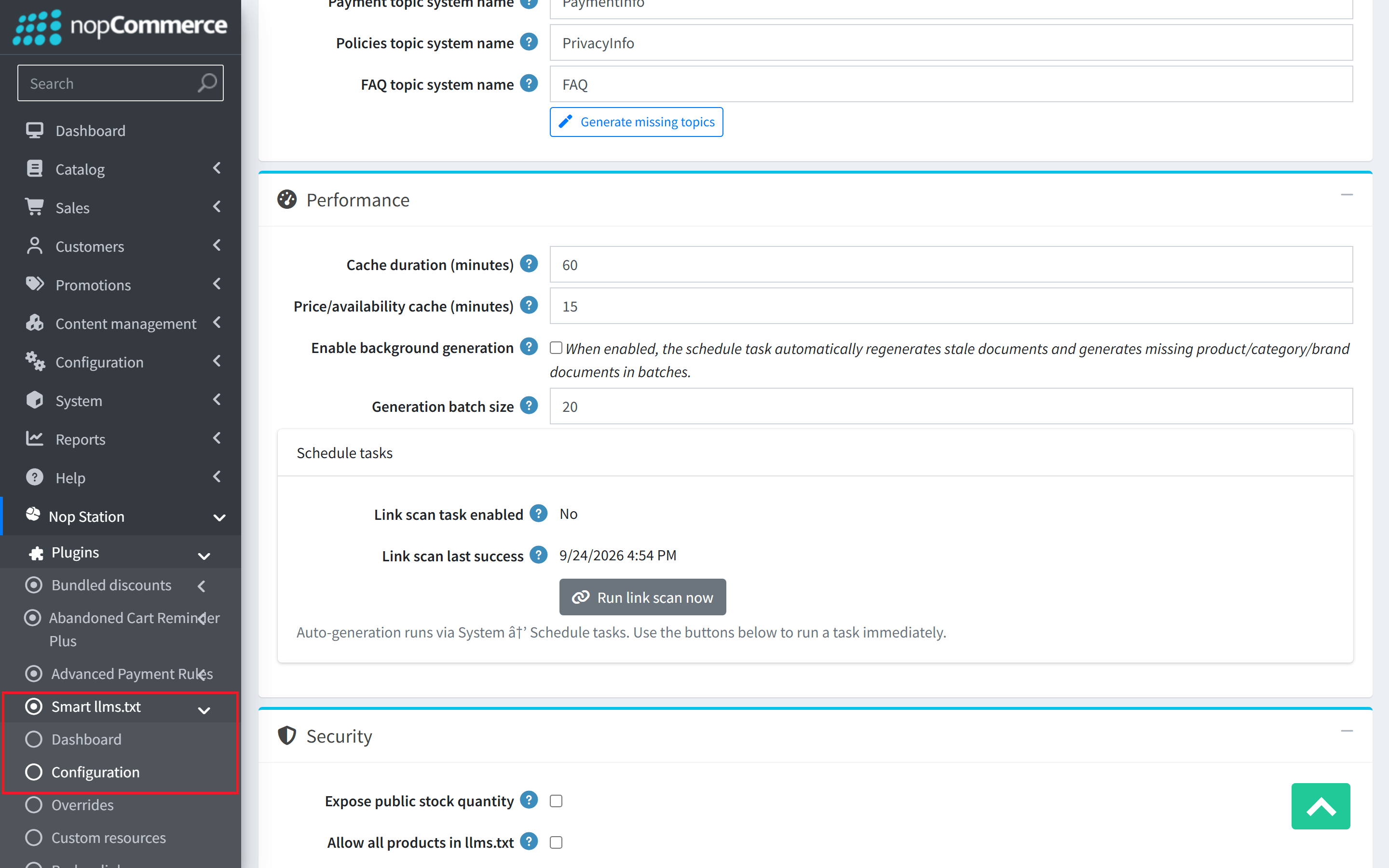Collapse the Plugins sidebar section

[204, 555]
